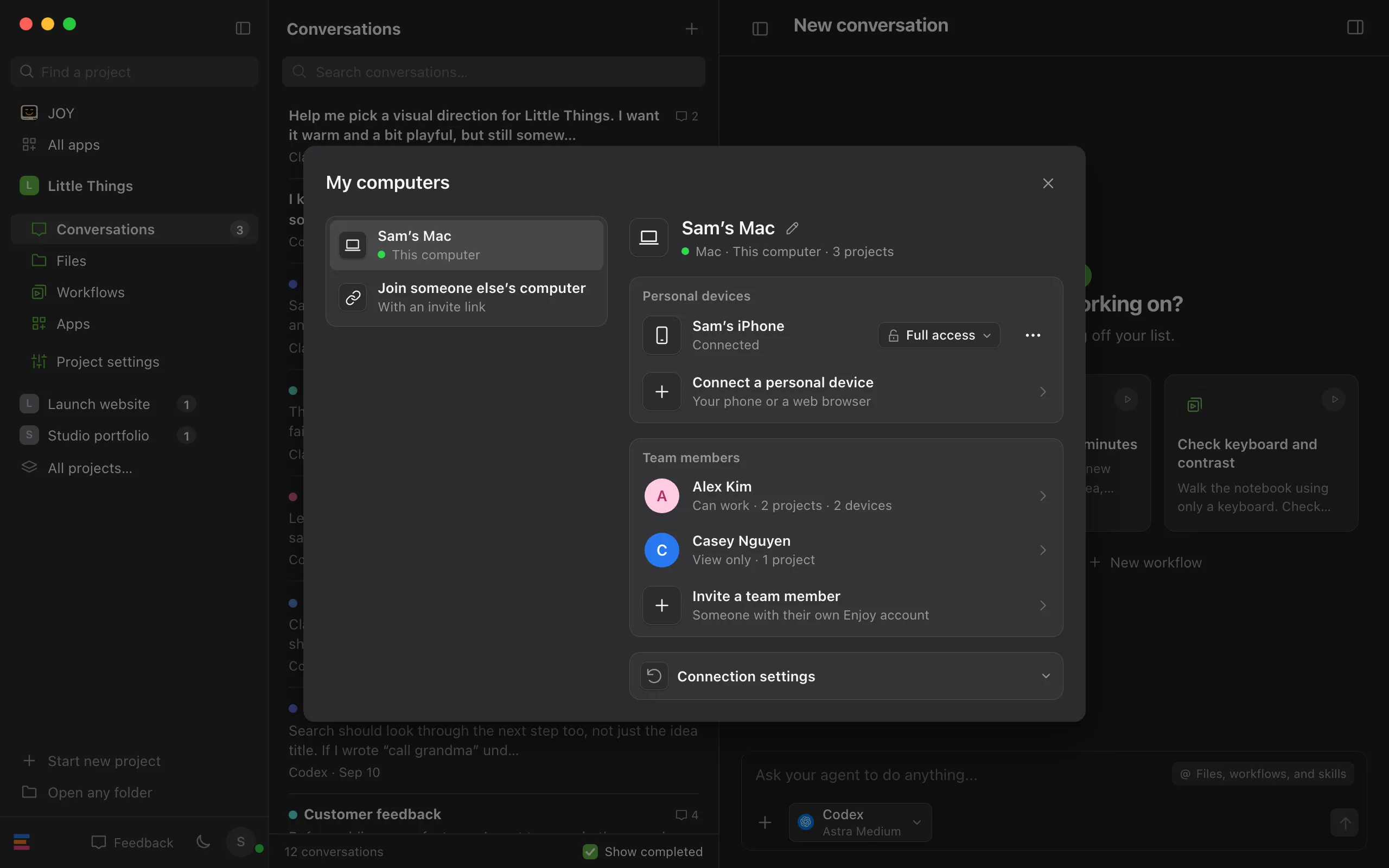Viewport: 1389px width, 868px height.
Task: Run the Check keyboard and contrast workflow play icon
Action: point(1334,399)
